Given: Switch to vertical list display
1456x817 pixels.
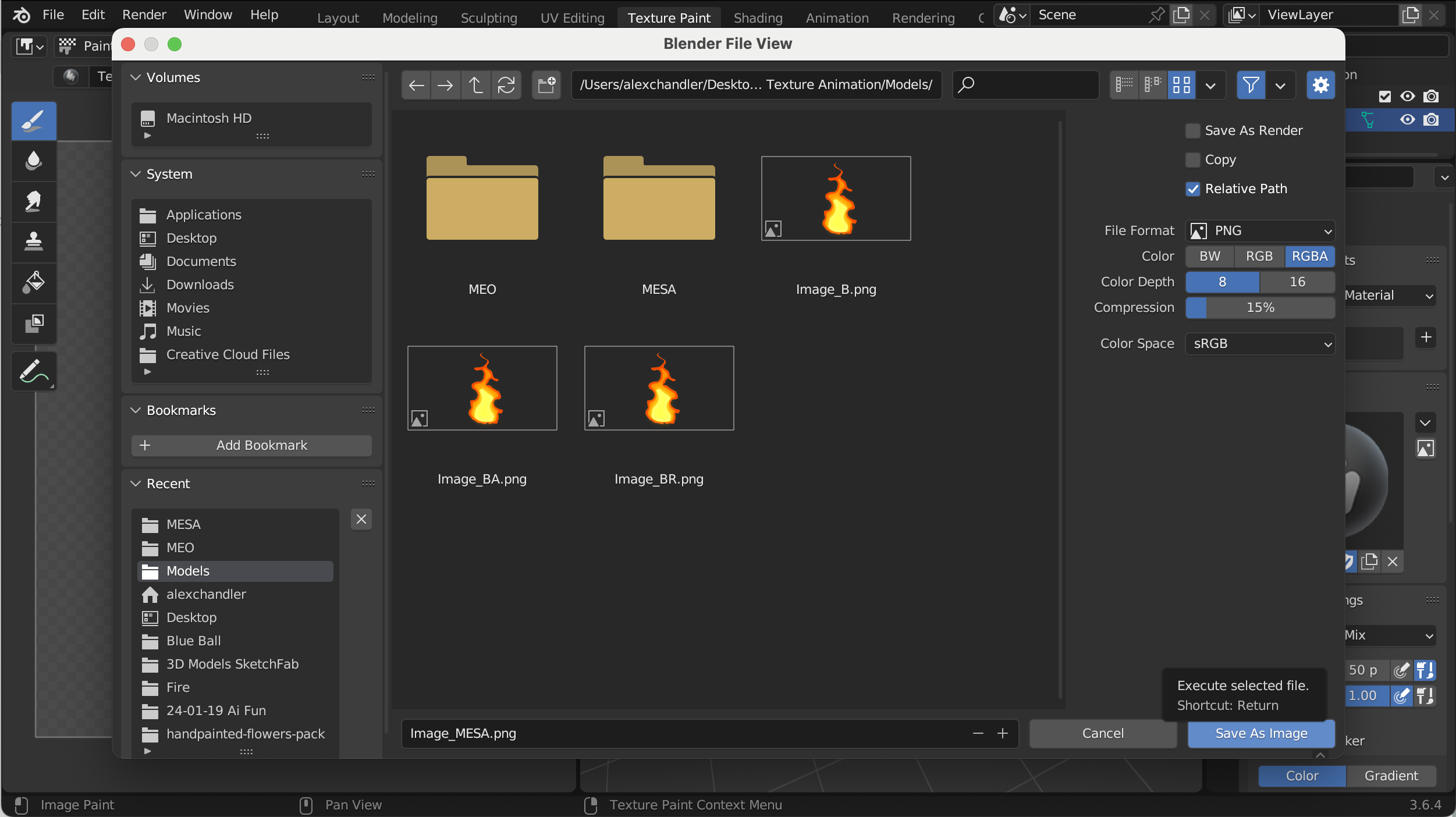Looking at the screenshot, I should pyautogui.click(x=1124, y=85).
